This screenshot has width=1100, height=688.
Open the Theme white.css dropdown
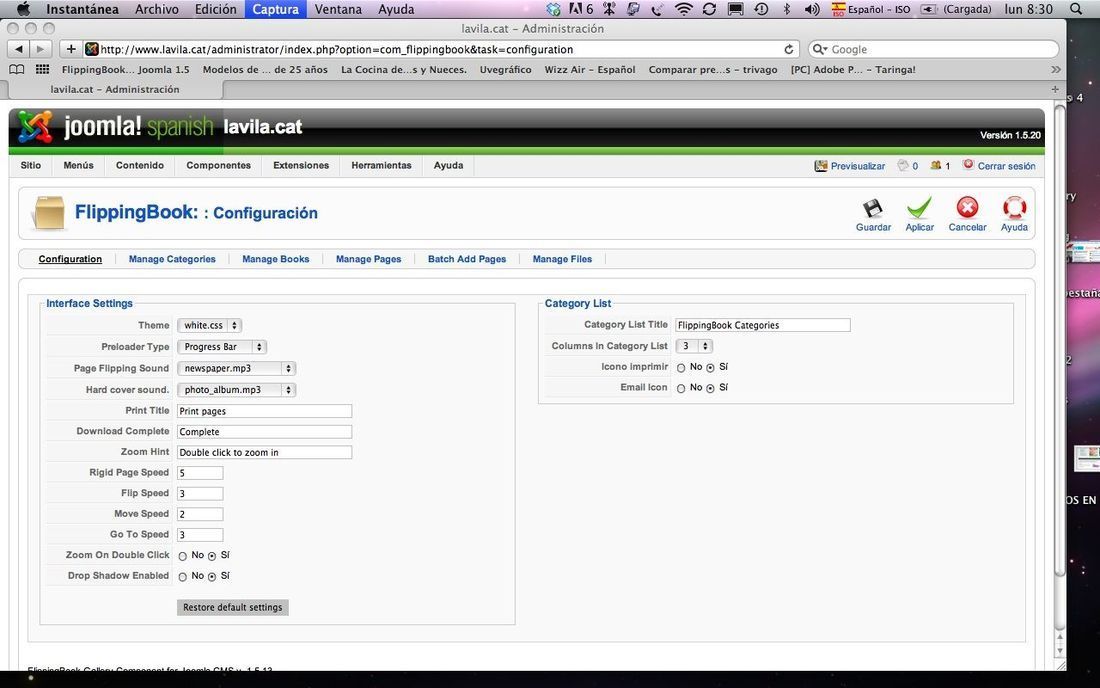click(x=209, y=325)
